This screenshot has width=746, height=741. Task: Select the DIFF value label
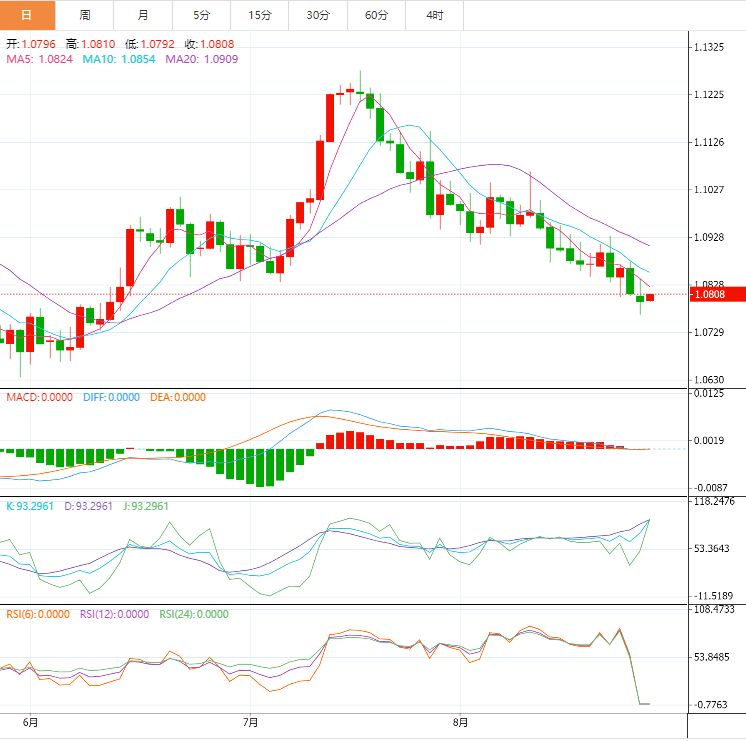coord(110,397)
